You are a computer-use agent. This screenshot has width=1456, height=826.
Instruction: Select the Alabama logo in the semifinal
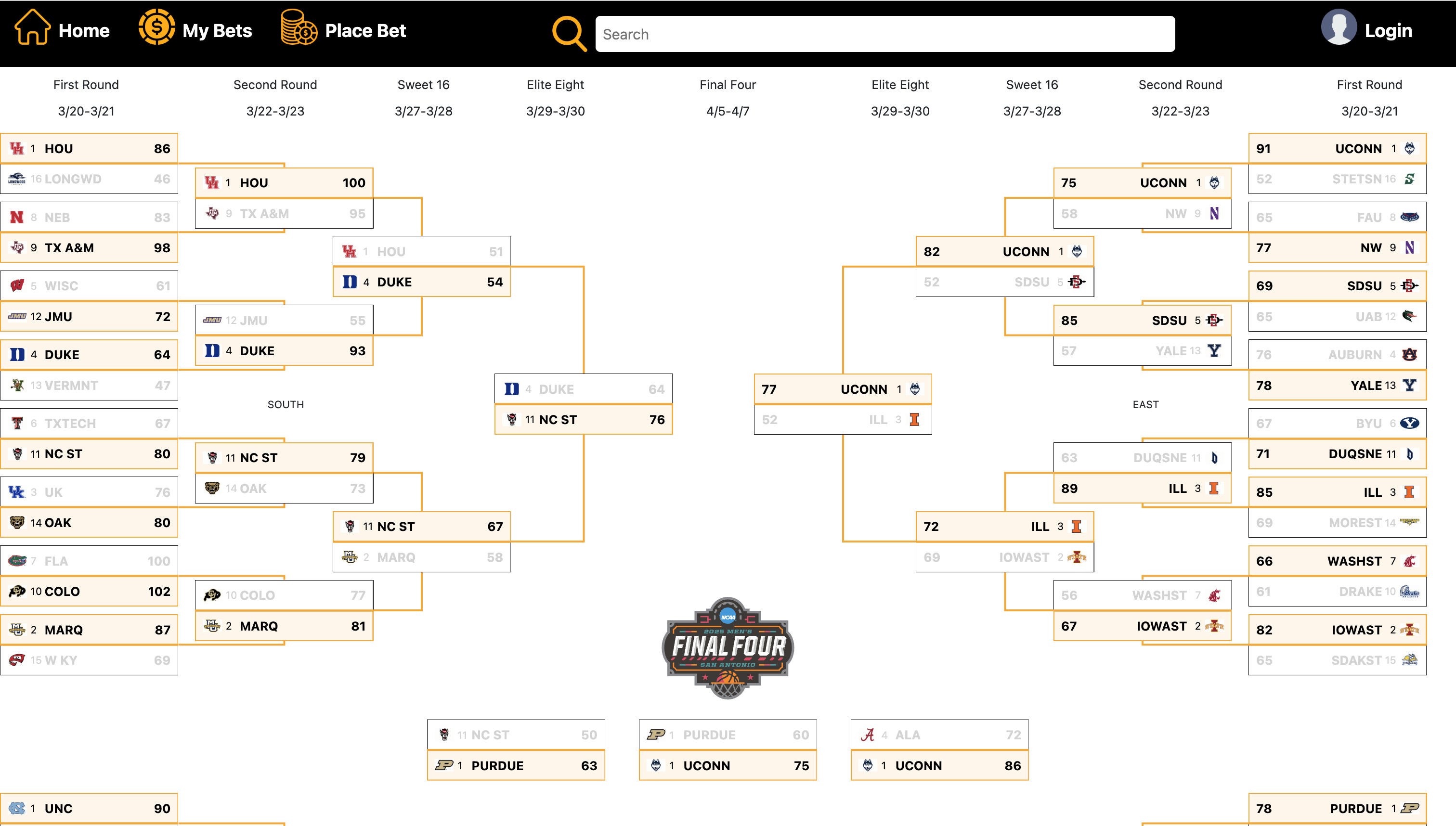(x=868, y=734)
